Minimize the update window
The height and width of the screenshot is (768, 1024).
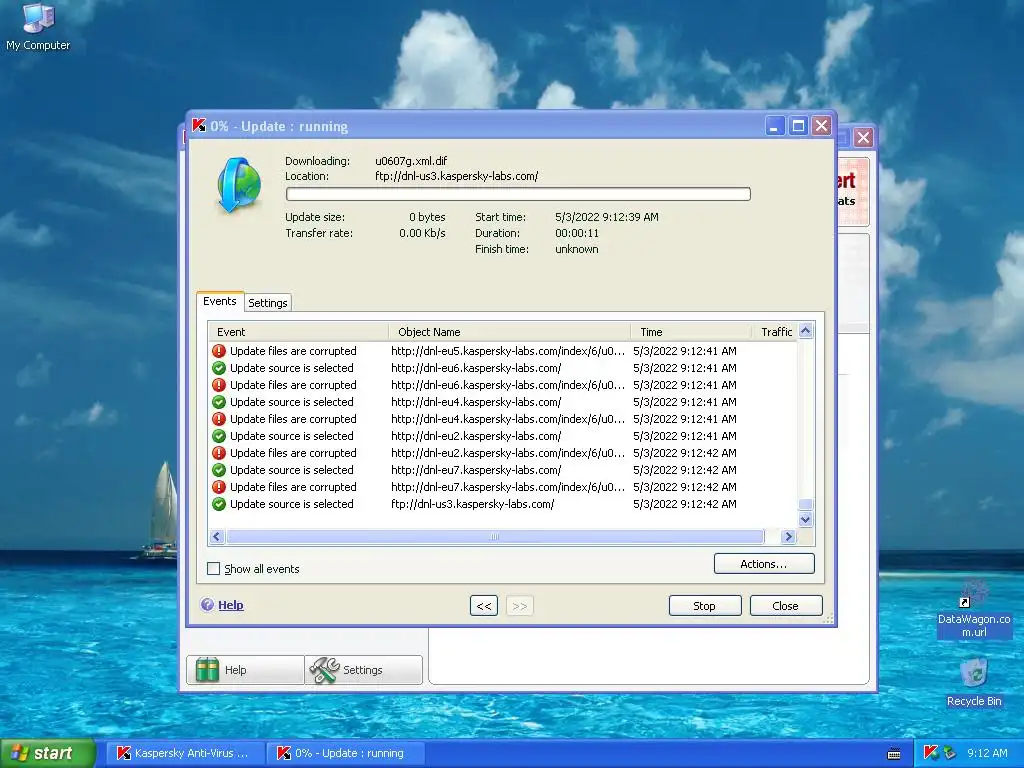pos(775,125)
